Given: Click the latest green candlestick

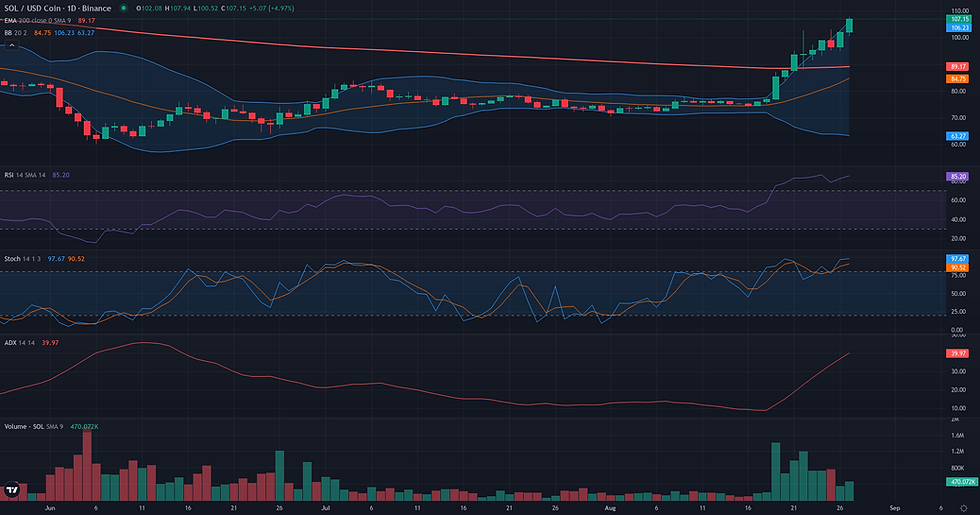Looking at the screenshot, I should [x=849, y=26].
